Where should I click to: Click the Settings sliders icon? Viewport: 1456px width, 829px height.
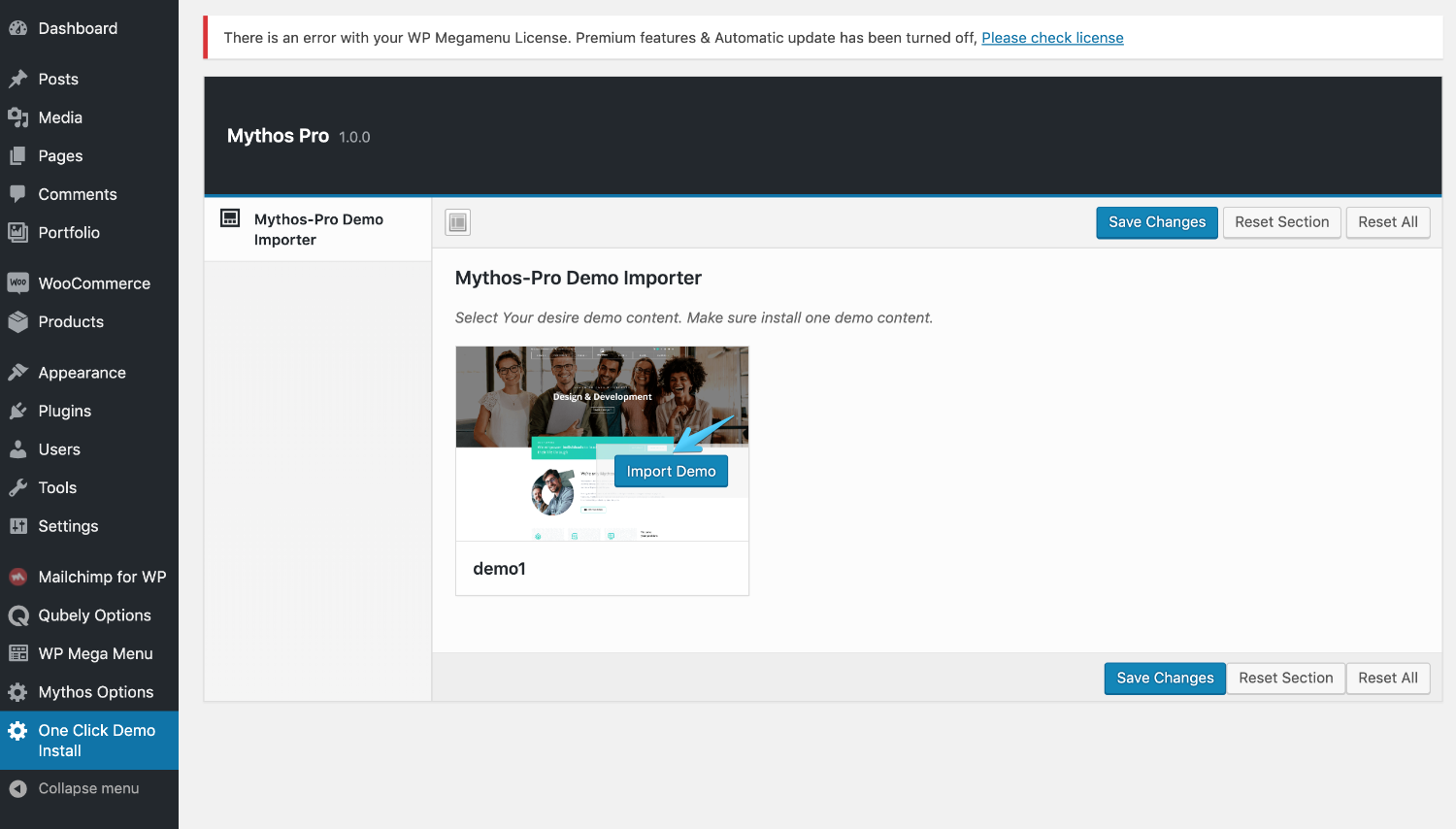click(x=17, y=525)
